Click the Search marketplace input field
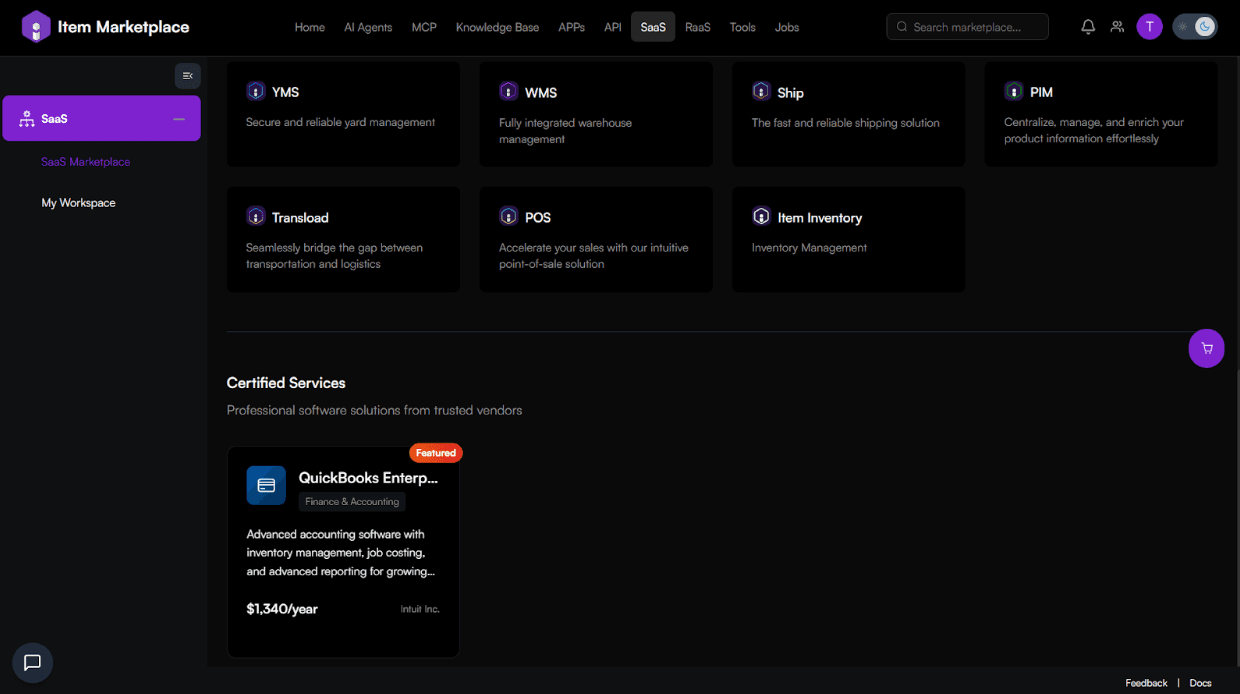This screenshot has width=1240, height=694. 975,27
